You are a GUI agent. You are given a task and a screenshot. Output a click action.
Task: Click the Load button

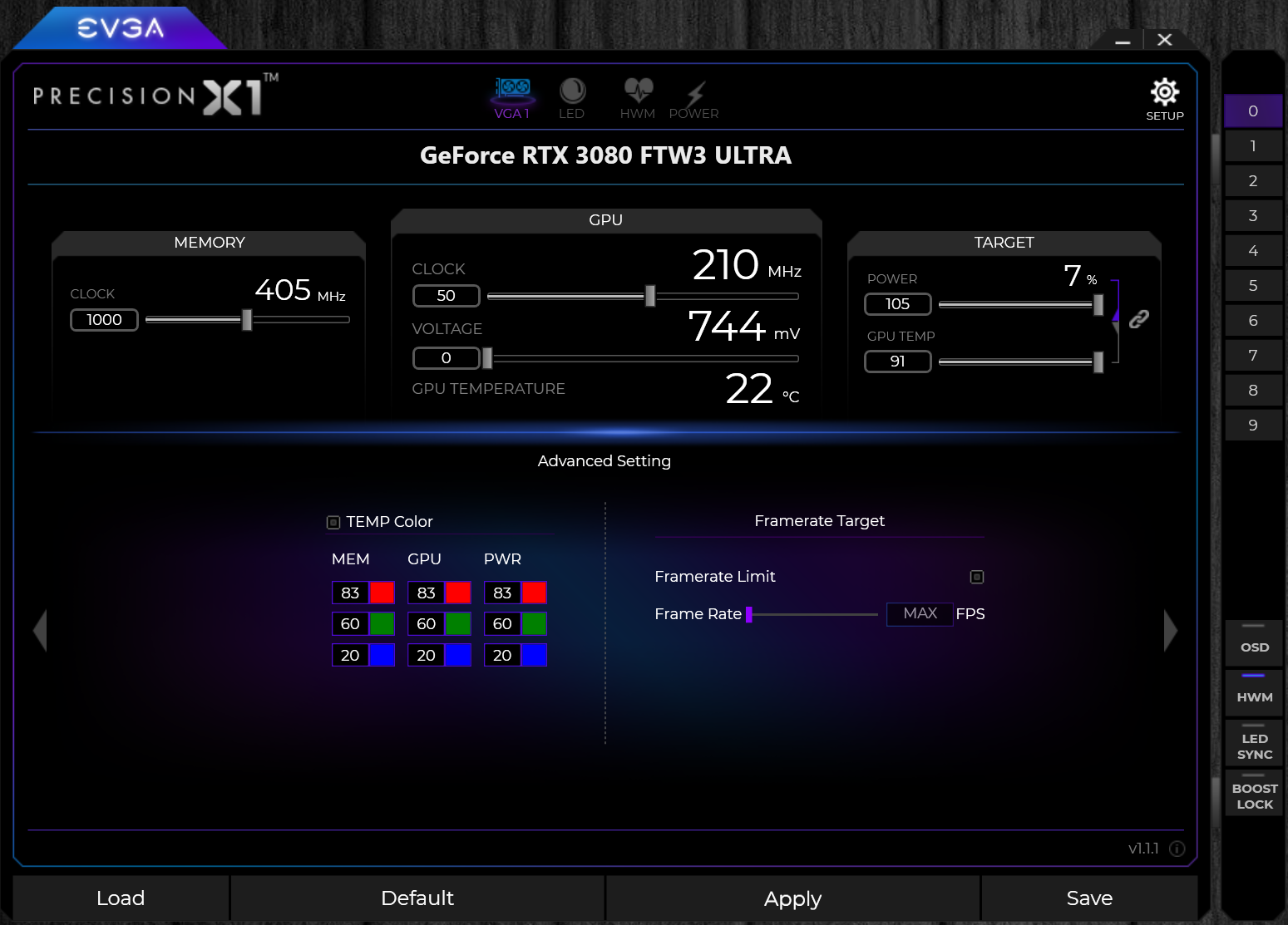(x=121, y=898)
